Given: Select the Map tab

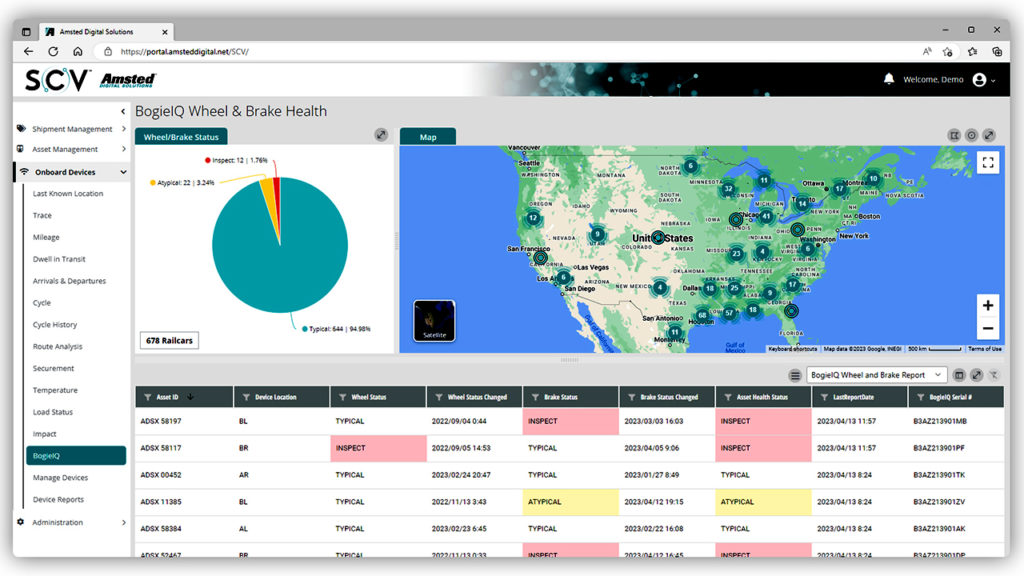Looking at the screenshot, I should 427,137.
